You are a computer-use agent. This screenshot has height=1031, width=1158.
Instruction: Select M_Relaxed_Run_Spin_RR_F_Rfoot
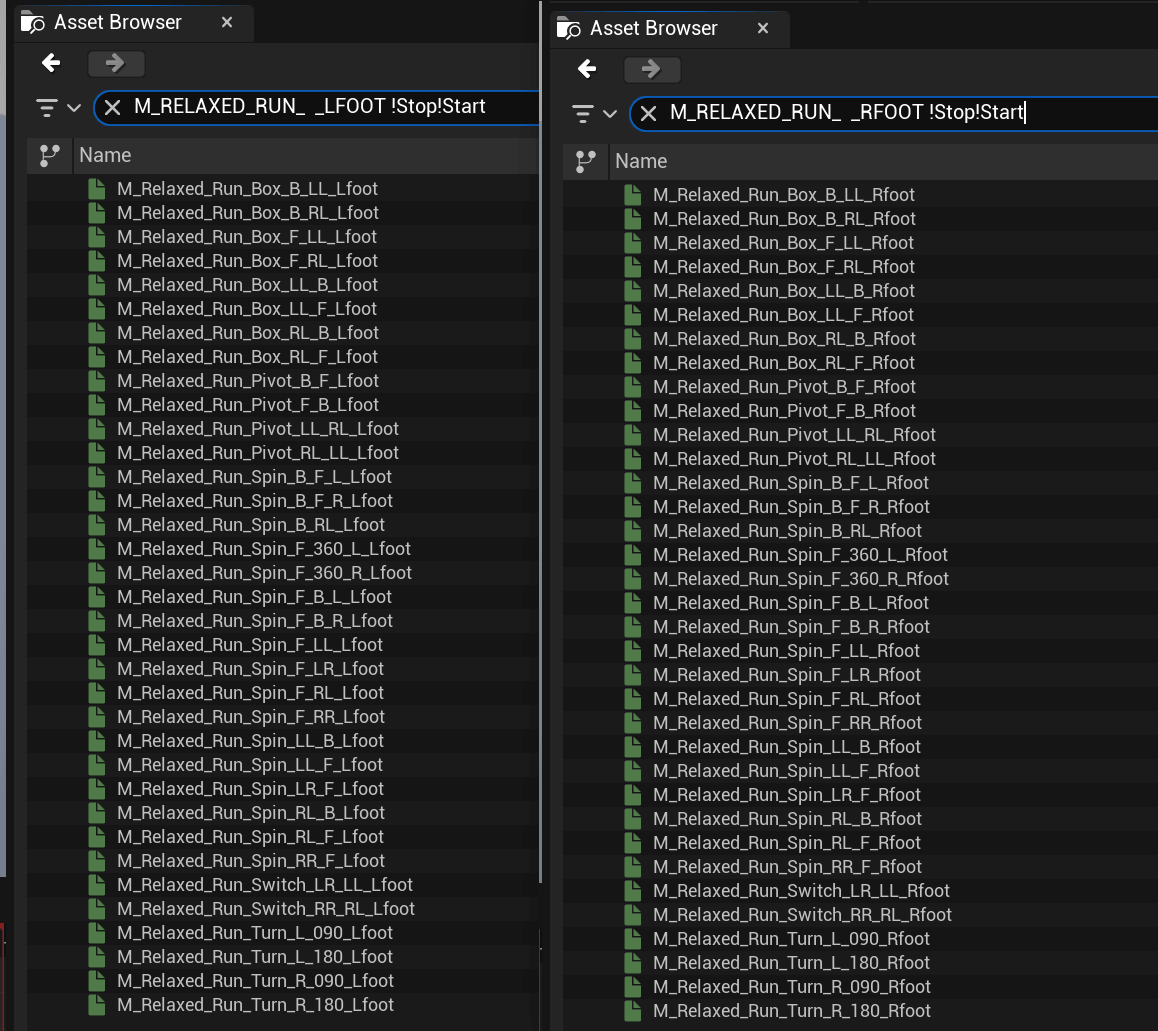pos(787,867)
